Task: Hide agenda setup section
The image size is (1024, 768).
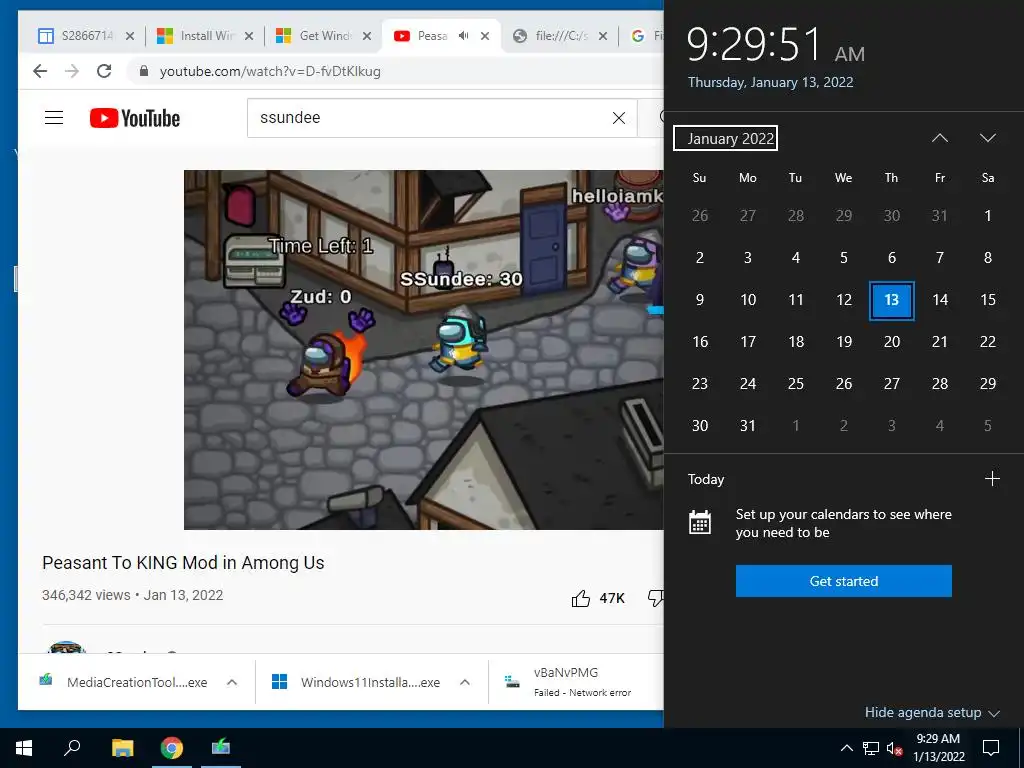Action: 931,712
